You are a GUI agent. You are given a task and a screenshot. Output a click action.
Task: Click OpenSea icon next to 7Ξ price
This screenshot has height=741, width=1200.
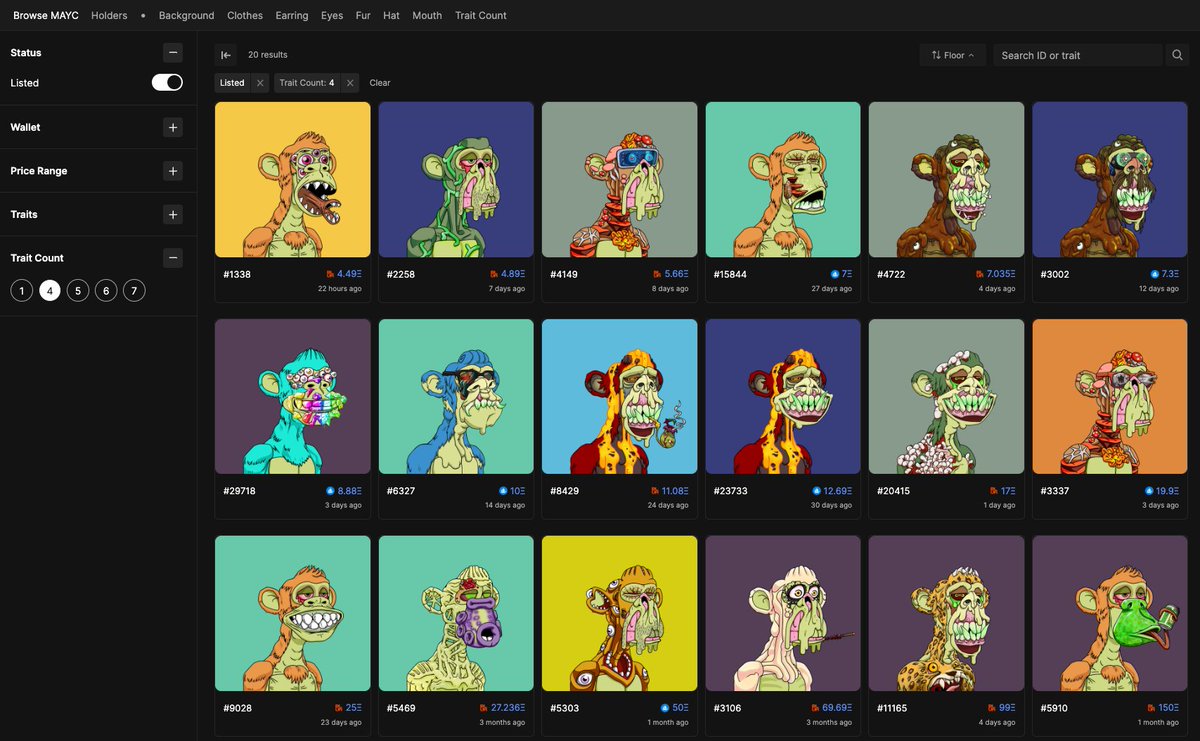[834, 274]
